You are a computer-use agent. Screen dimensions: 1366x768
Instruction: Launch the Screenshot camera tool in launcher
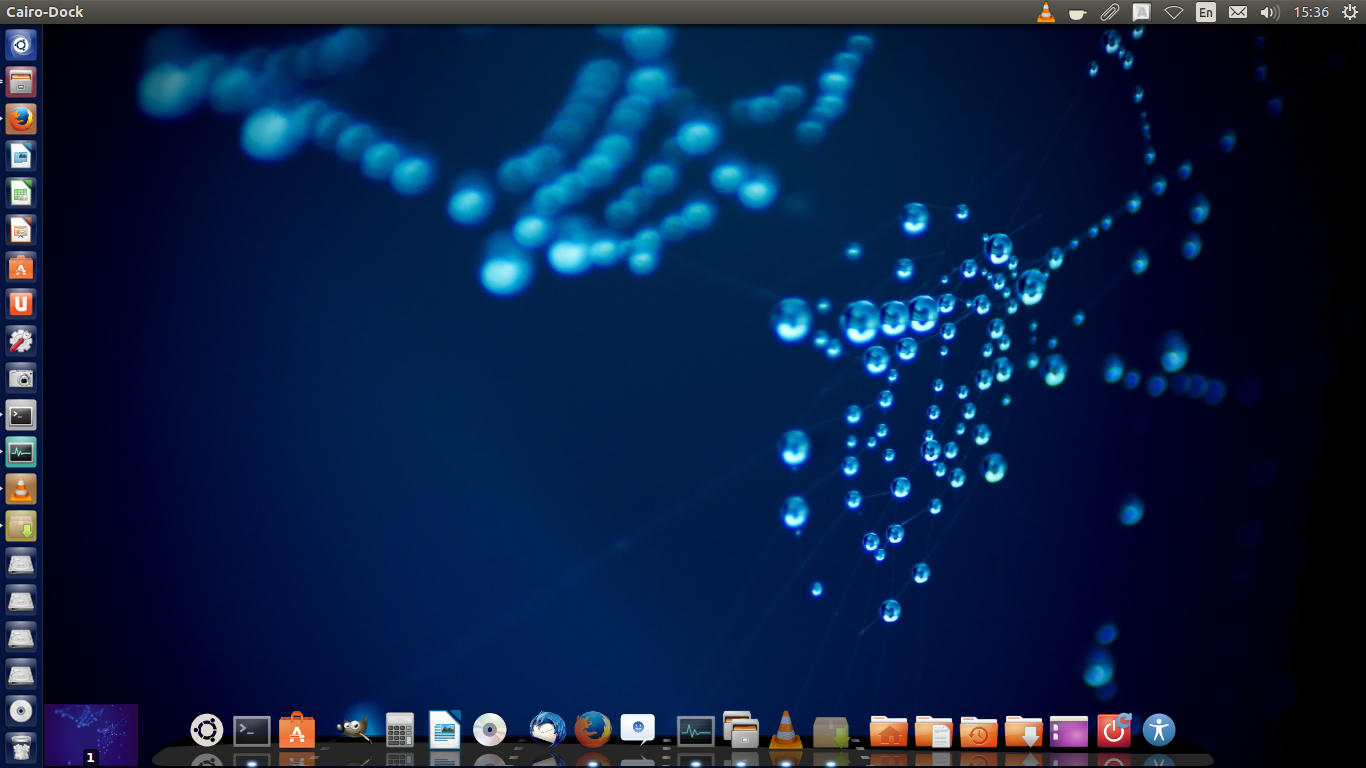coord(21,378)
